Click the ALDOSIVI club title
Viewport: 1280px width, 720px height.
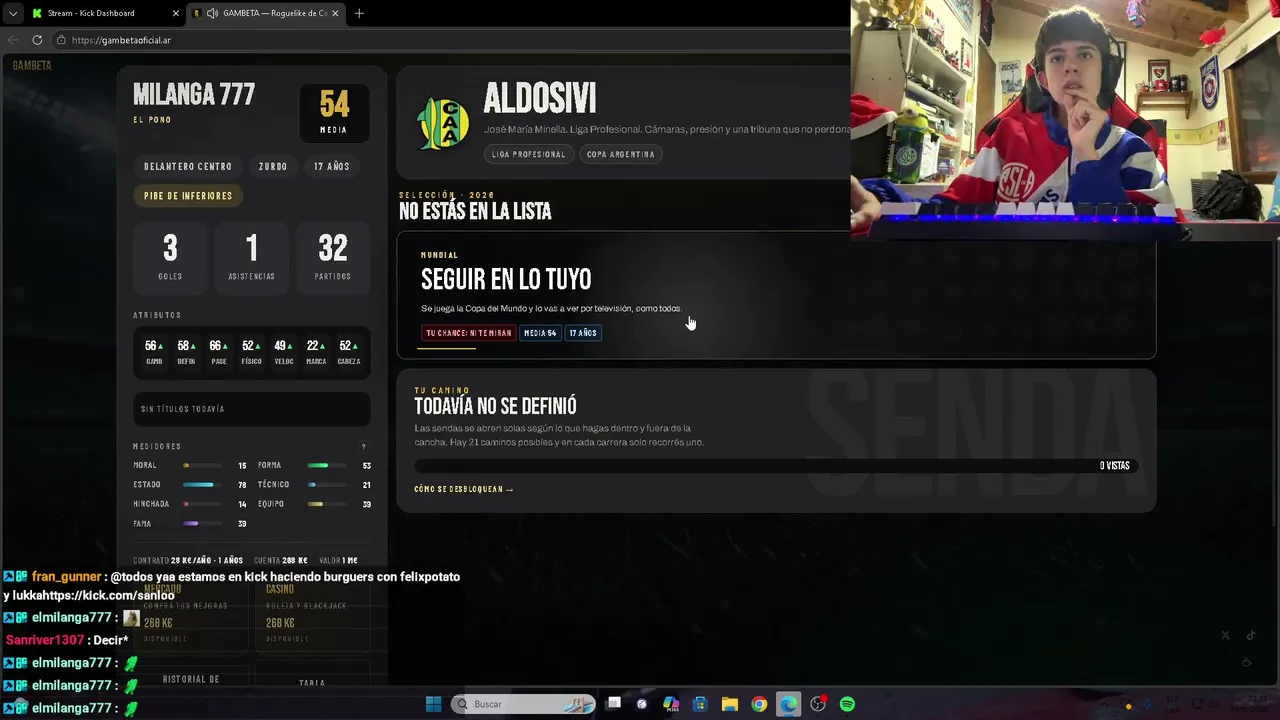540,98
